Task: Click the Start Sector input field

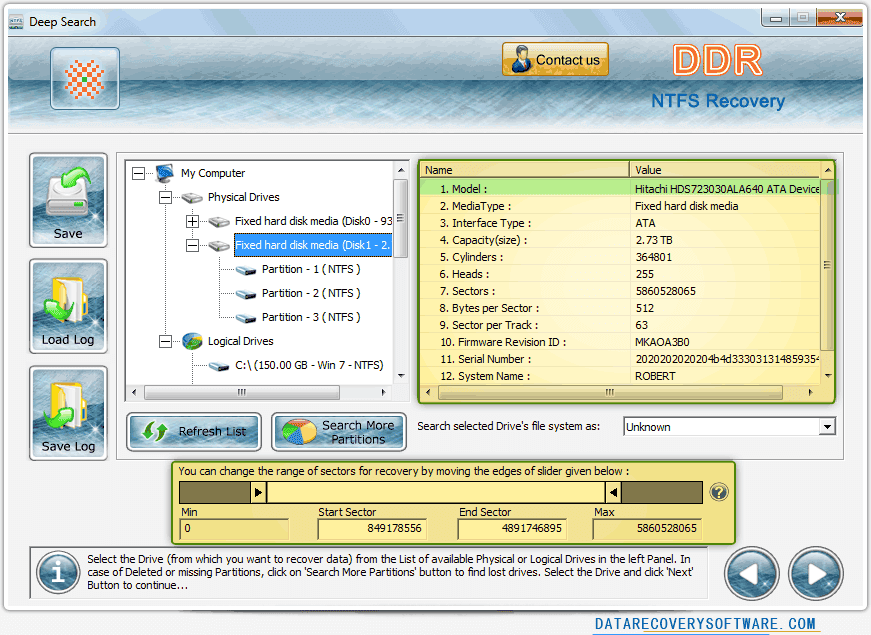Action: [x=372, y=528]
